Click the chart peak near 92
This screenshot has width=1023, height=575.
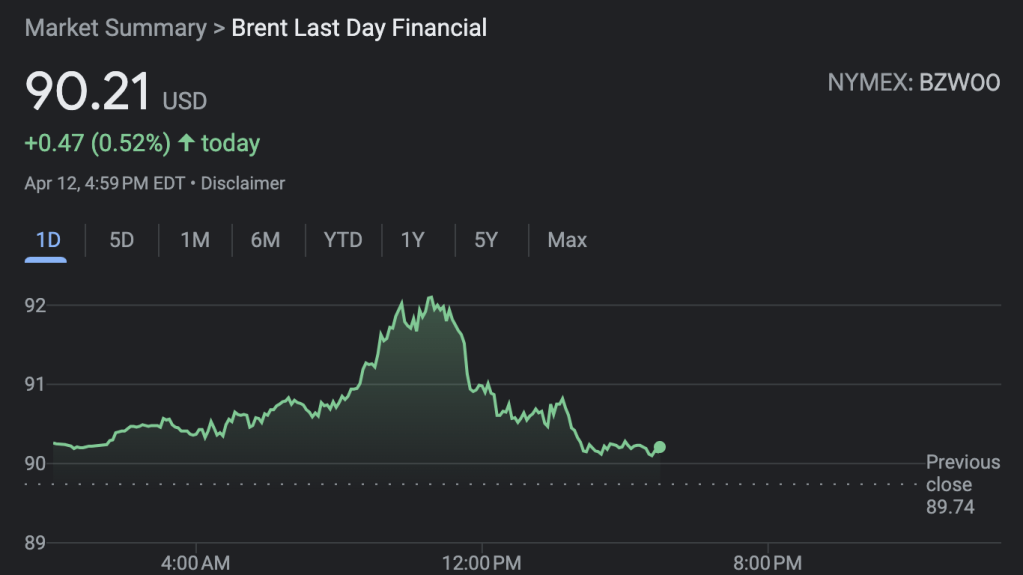tap(429, 298)
